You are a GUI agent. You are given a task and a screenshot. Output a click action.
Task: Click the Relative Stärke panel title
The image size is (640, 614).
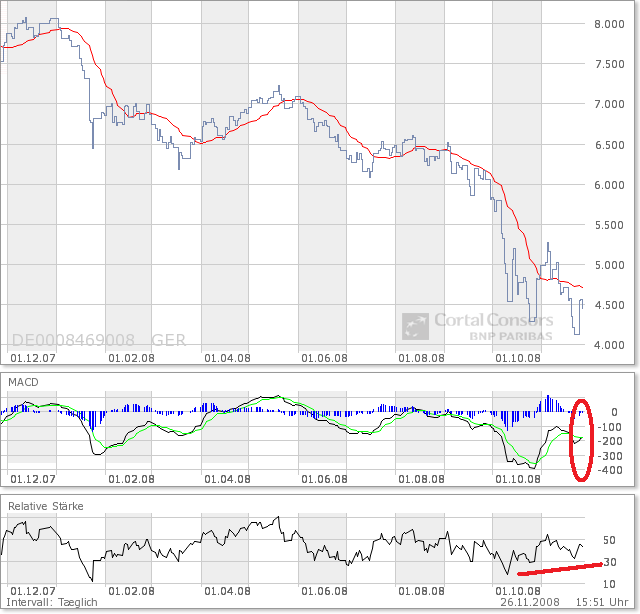click(x=46, y=506)
